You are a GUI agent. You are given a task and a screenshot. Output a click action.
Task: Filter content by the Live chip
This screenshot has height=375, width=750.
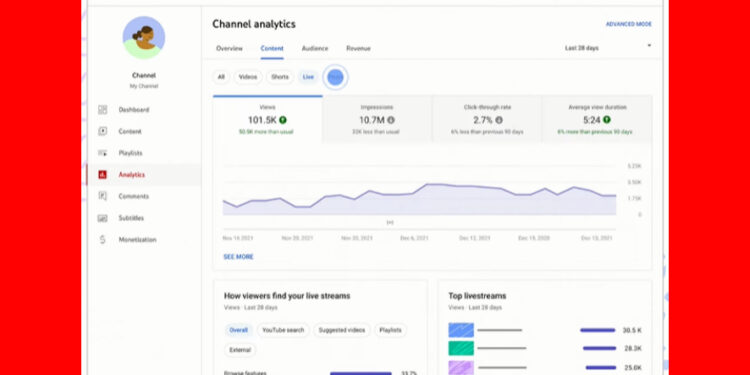point(309,77)
